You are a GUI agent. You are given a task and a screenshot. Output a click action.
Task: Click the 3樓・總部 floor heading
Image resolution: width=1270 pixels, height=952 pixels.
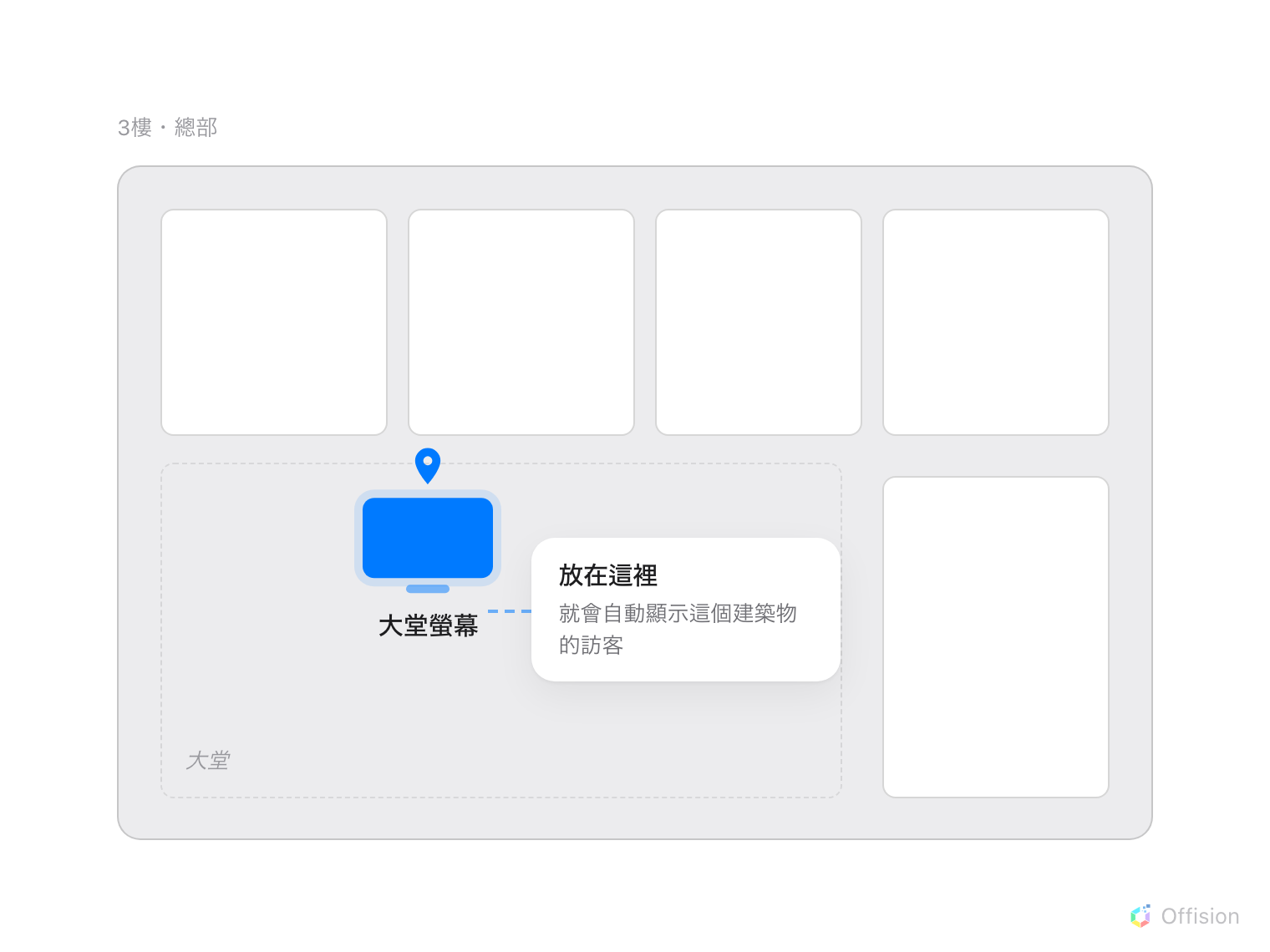pos(168,128)
